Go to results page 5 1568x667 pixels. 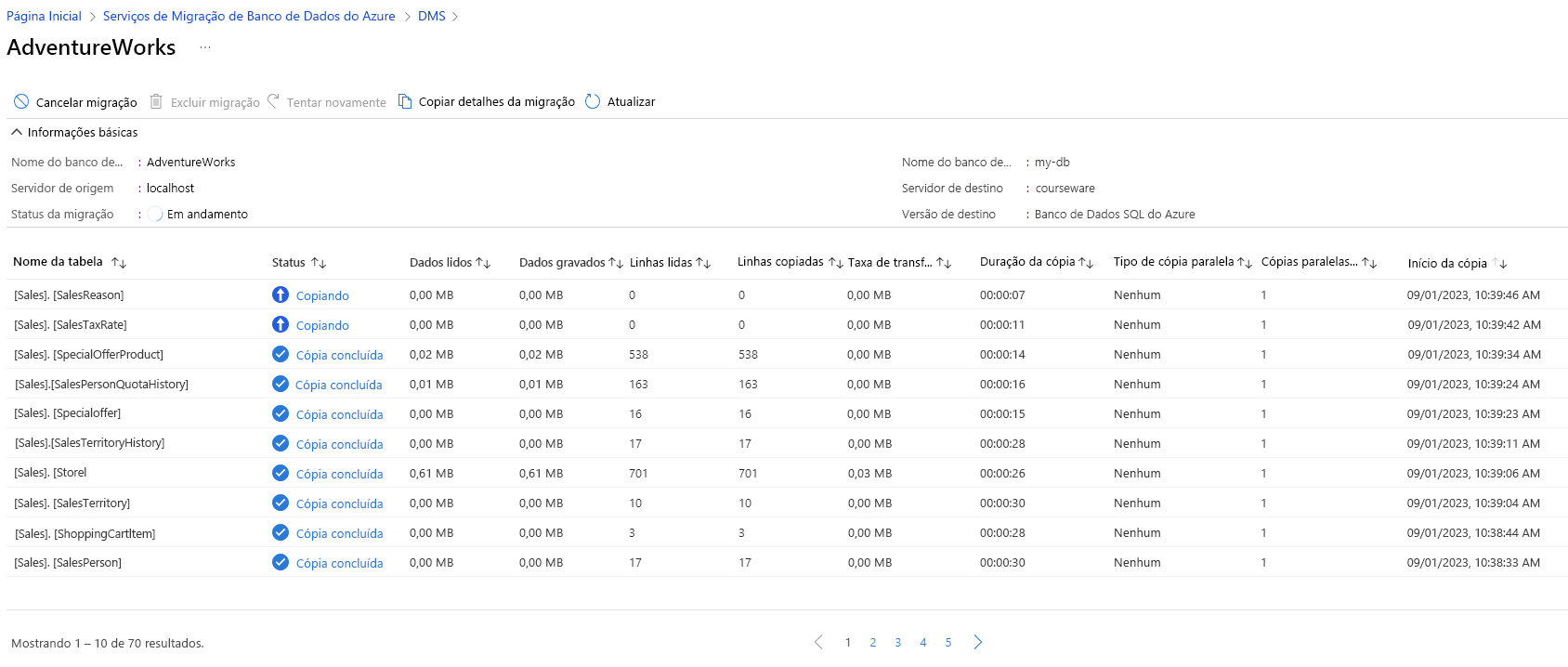[x=948, y=642]
